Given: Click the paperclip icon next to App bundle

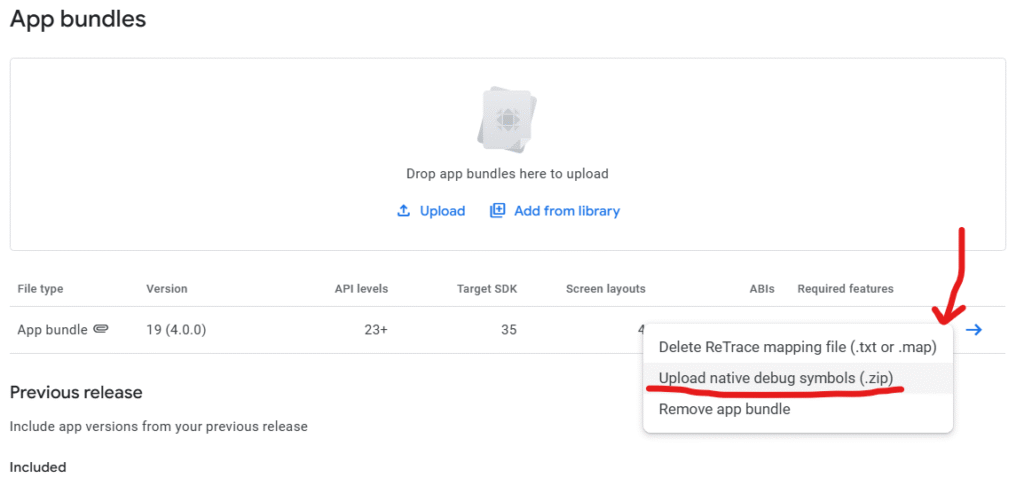Looking at the screenshot, I should pos(101,330).
